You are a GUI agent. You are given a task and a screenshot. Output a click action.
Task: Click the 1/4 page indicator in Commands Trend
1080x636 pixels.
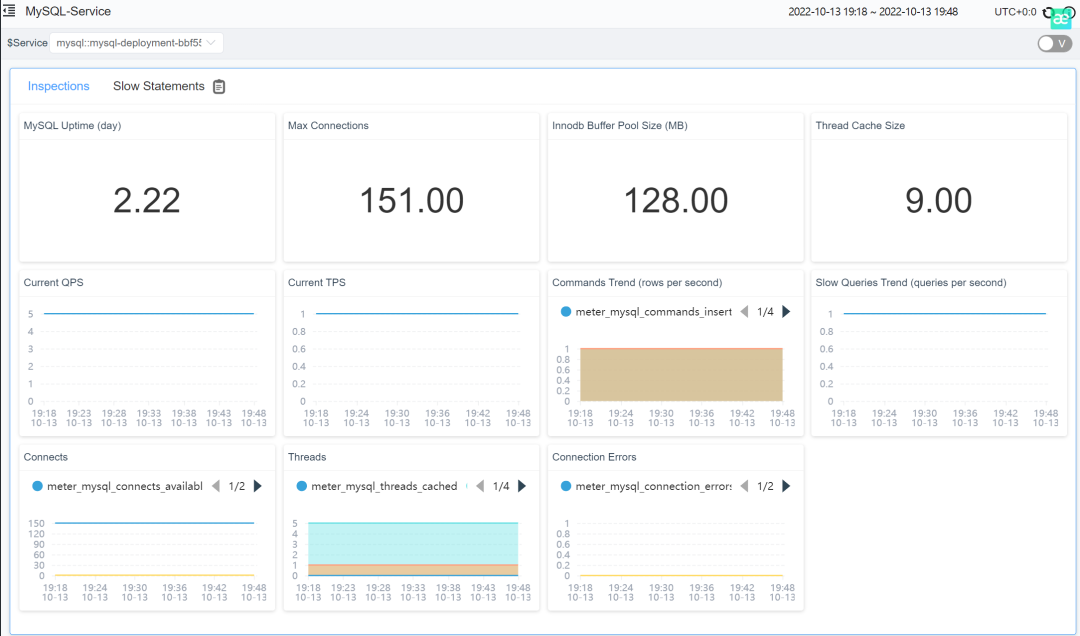pyautogui.click(x=765, y=311)
